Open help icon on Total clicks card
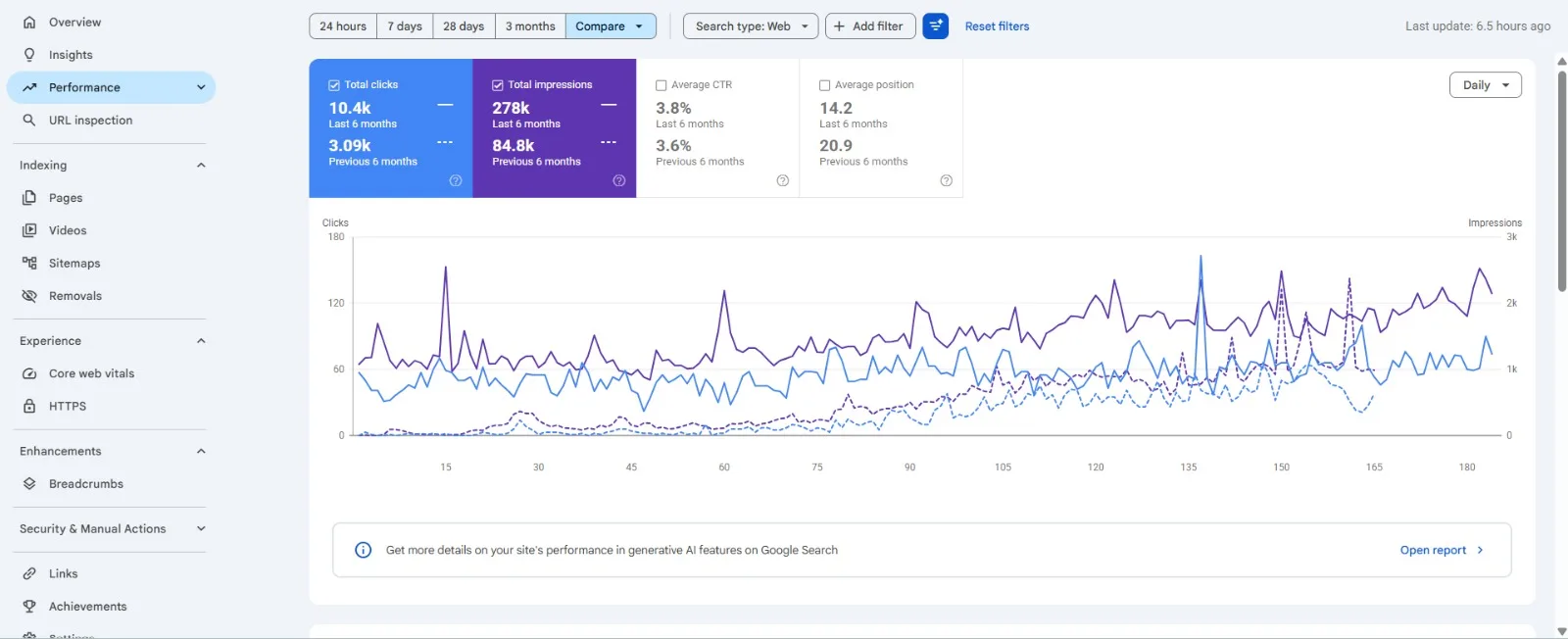Screen dimensions: 1568x639 pyautogui.click(x=456, y=180)
